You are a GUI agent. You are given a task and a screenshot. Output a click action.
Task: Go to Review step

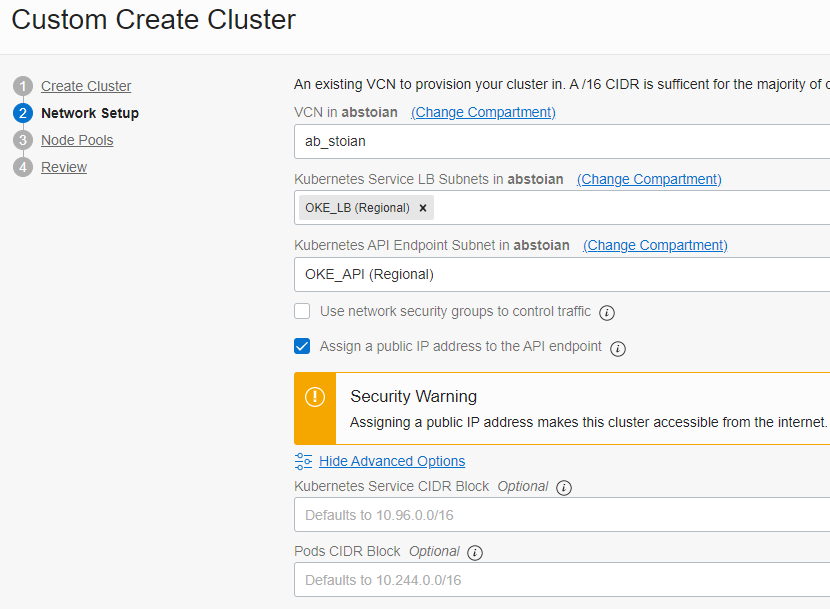click(64, 168)
